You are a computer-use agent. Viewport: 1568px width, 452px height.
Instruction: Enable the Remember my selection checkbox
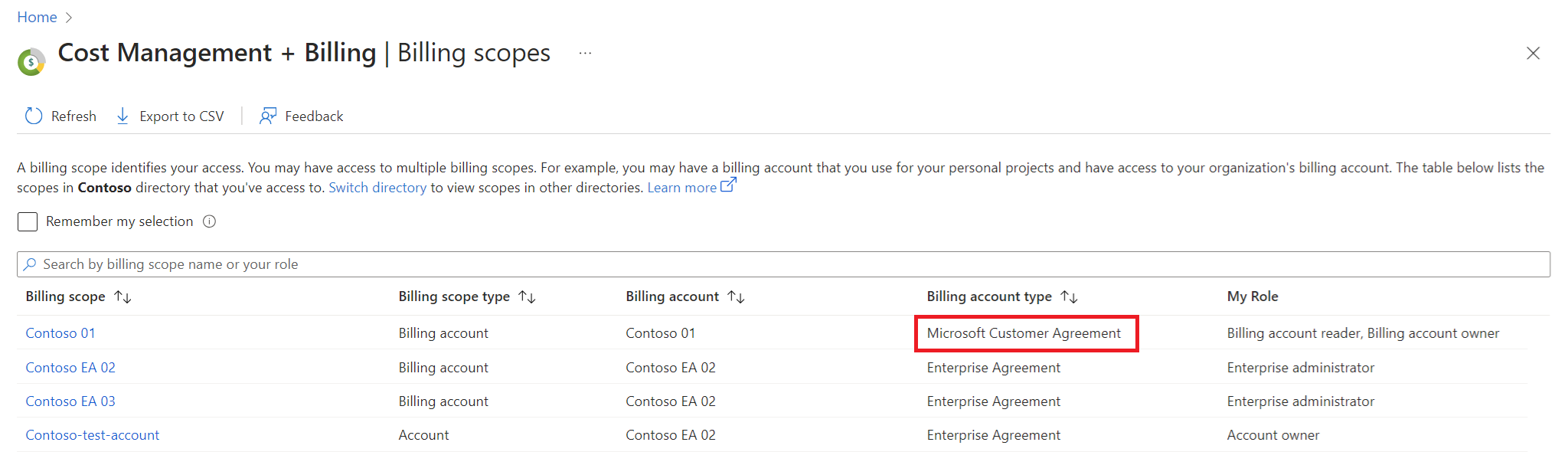click(x=28, y=221)
